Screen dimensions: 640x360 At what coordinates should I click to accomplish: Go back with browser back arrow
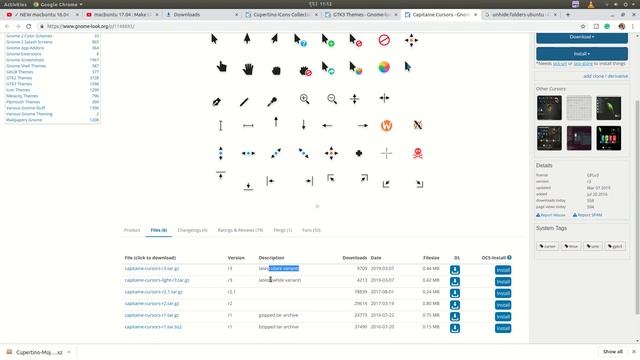click(7, 26)
